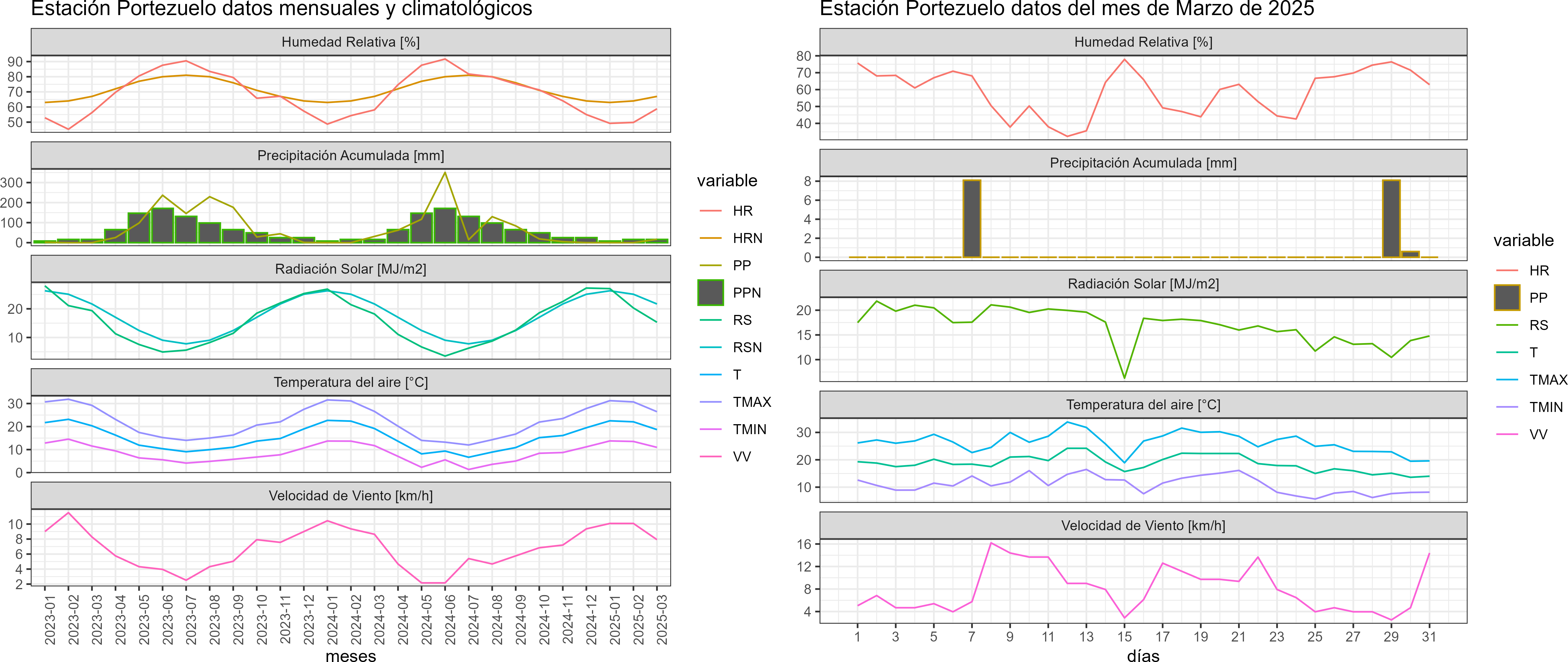This screenshot has height=662, width=1568.
Task: Click the TMAX label in left legend
Action: [752, 402]
